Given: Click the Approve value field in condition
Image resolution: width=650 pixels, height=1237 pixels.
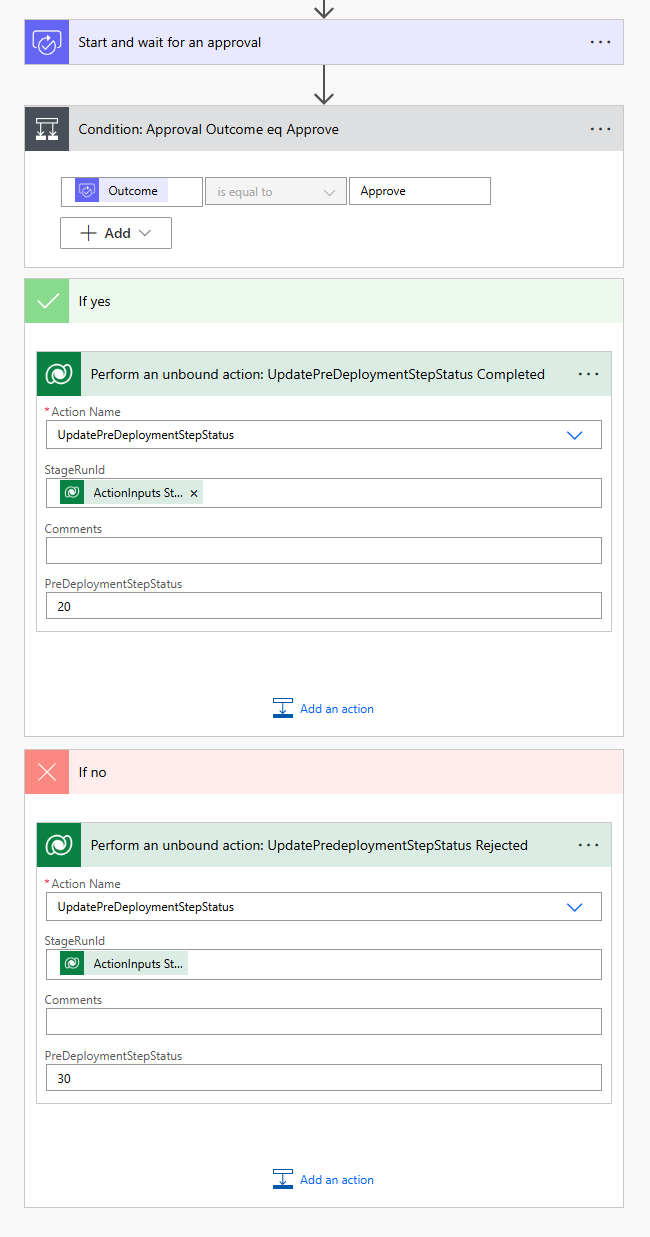Looking at the screenshot, I should click(x=420, y=191).
